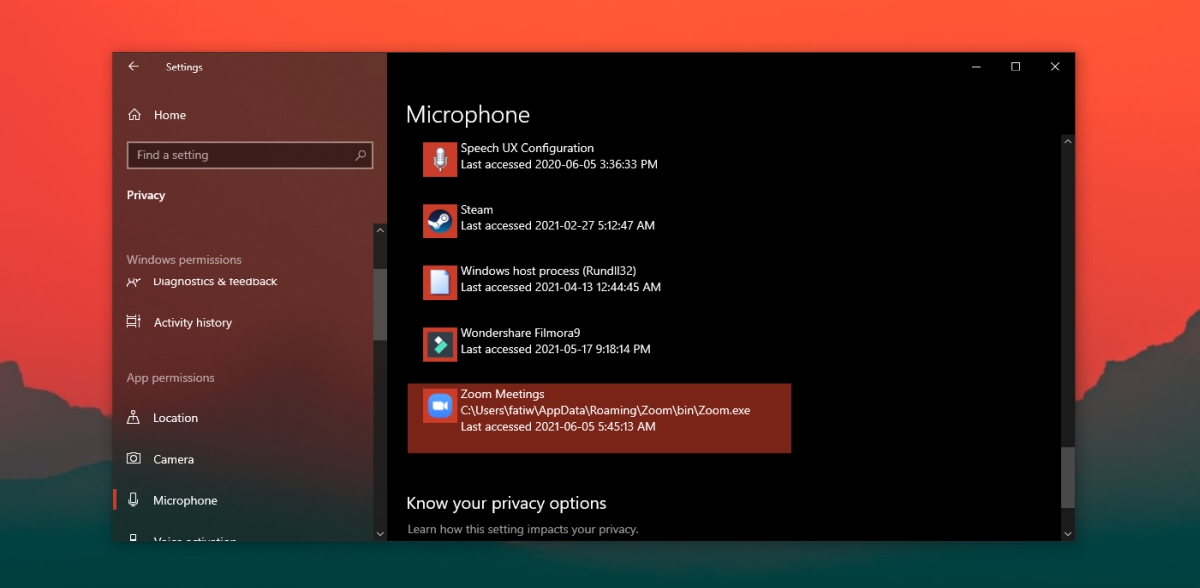
Task: Click the sidebar scrollbar up arrow
Action: (380, 230)
